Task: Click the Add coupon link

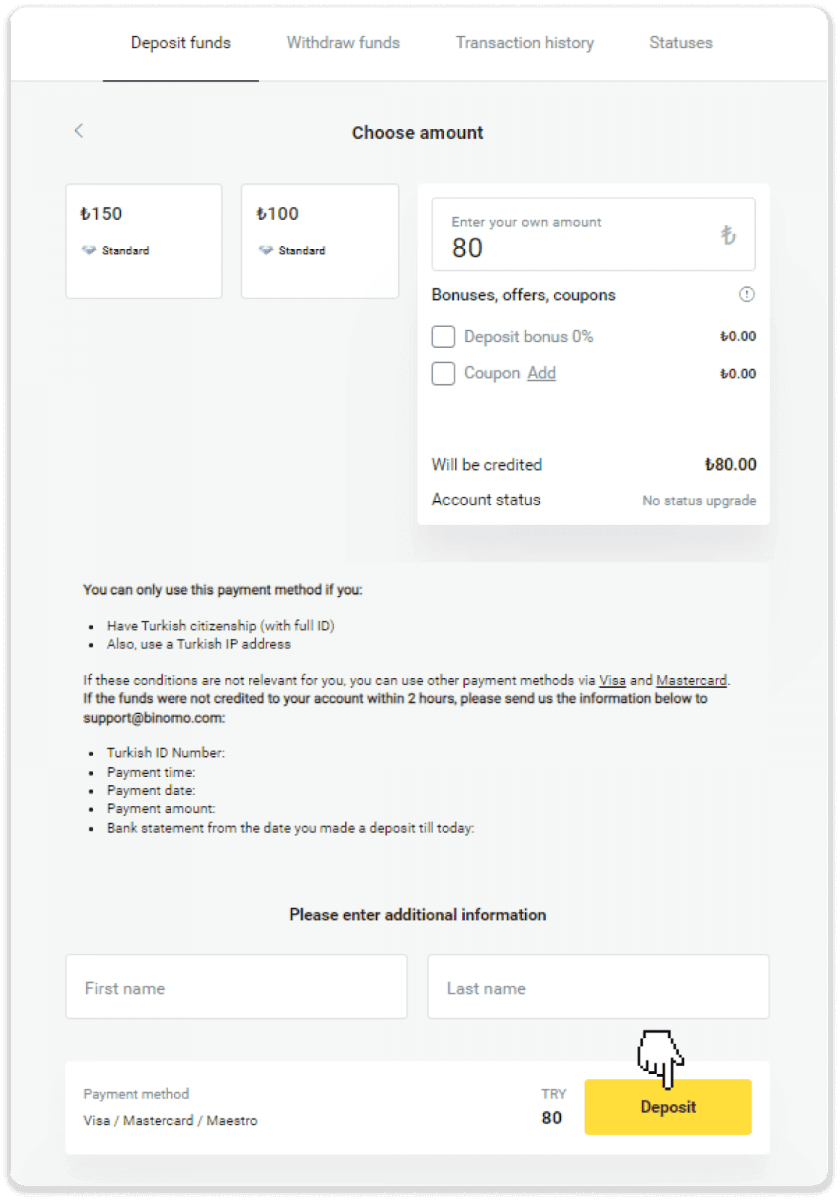Action: click(x=541, y=372)
